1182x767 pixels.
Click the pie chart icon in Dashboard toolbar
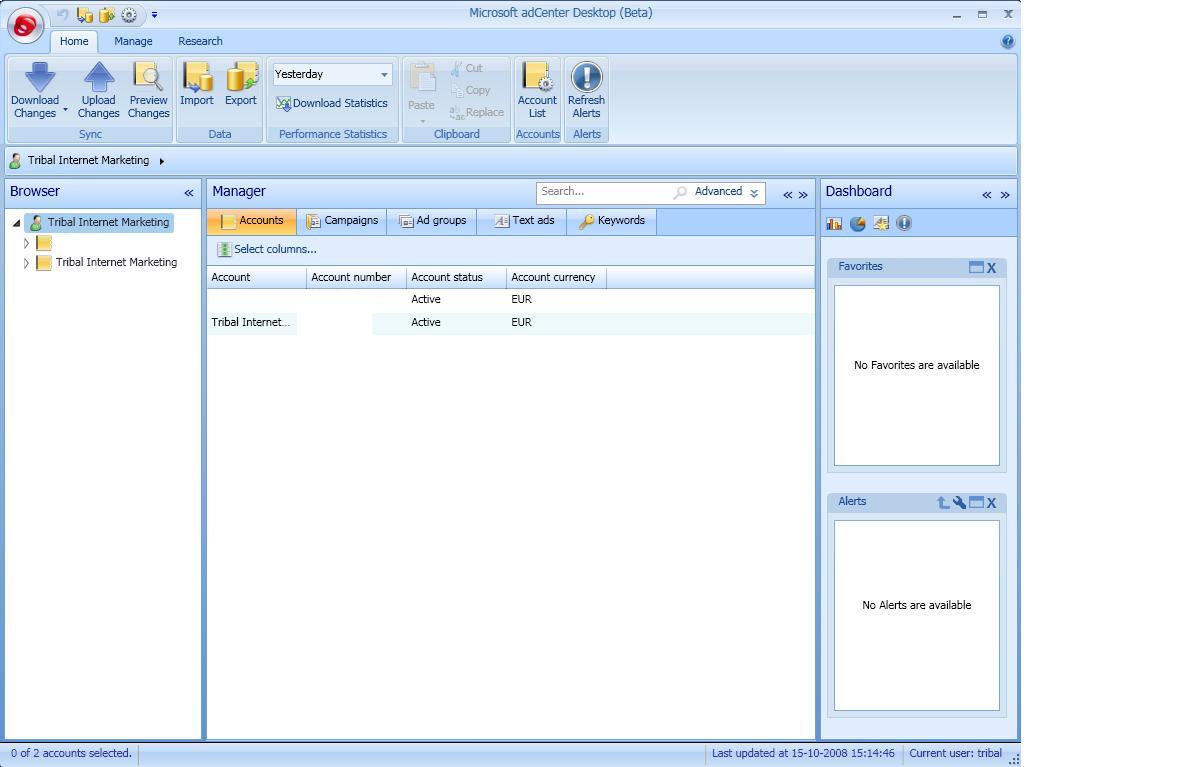point(857,223)
